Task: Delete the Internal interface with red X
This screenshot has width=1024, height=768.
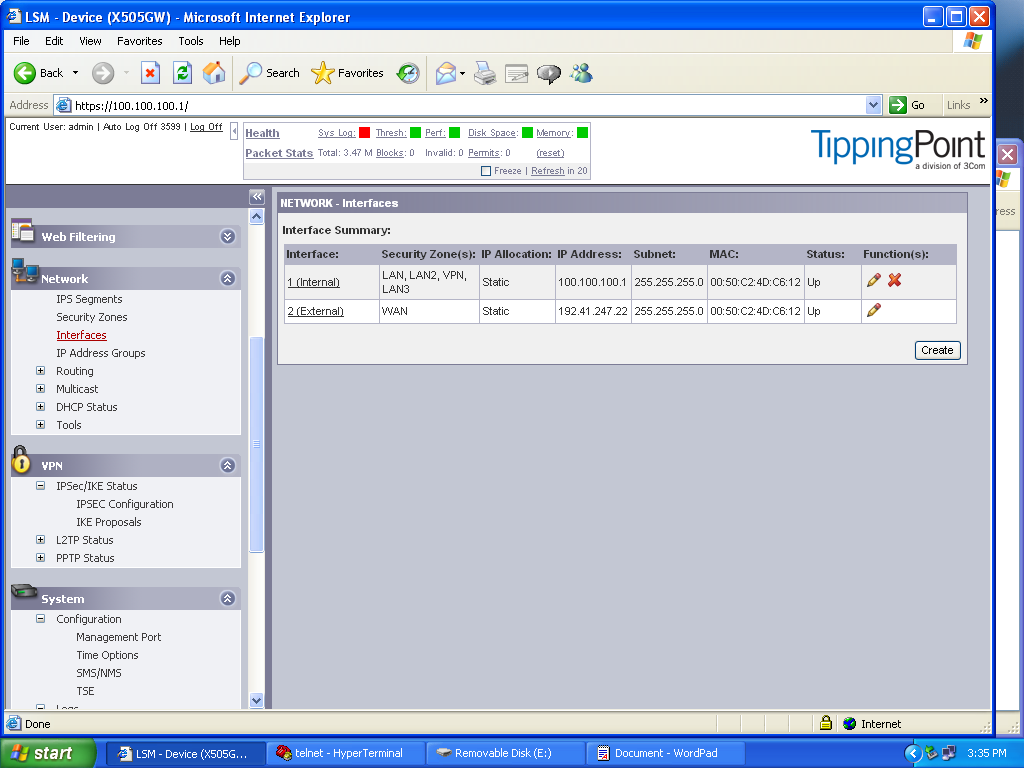Action: tap(894, 281)
